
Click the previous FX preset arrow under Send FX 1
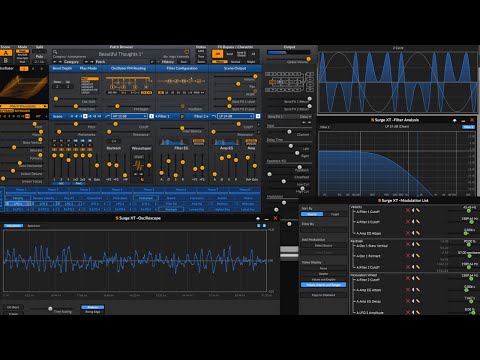[304, 122]
